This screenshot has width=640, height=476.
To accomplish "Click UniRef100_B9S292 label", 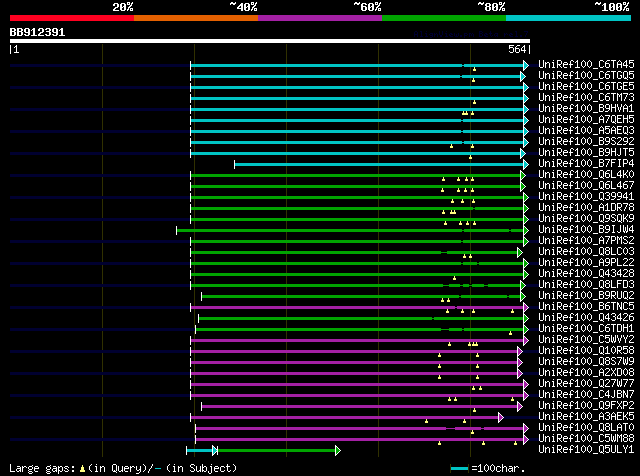I will 586,142.
